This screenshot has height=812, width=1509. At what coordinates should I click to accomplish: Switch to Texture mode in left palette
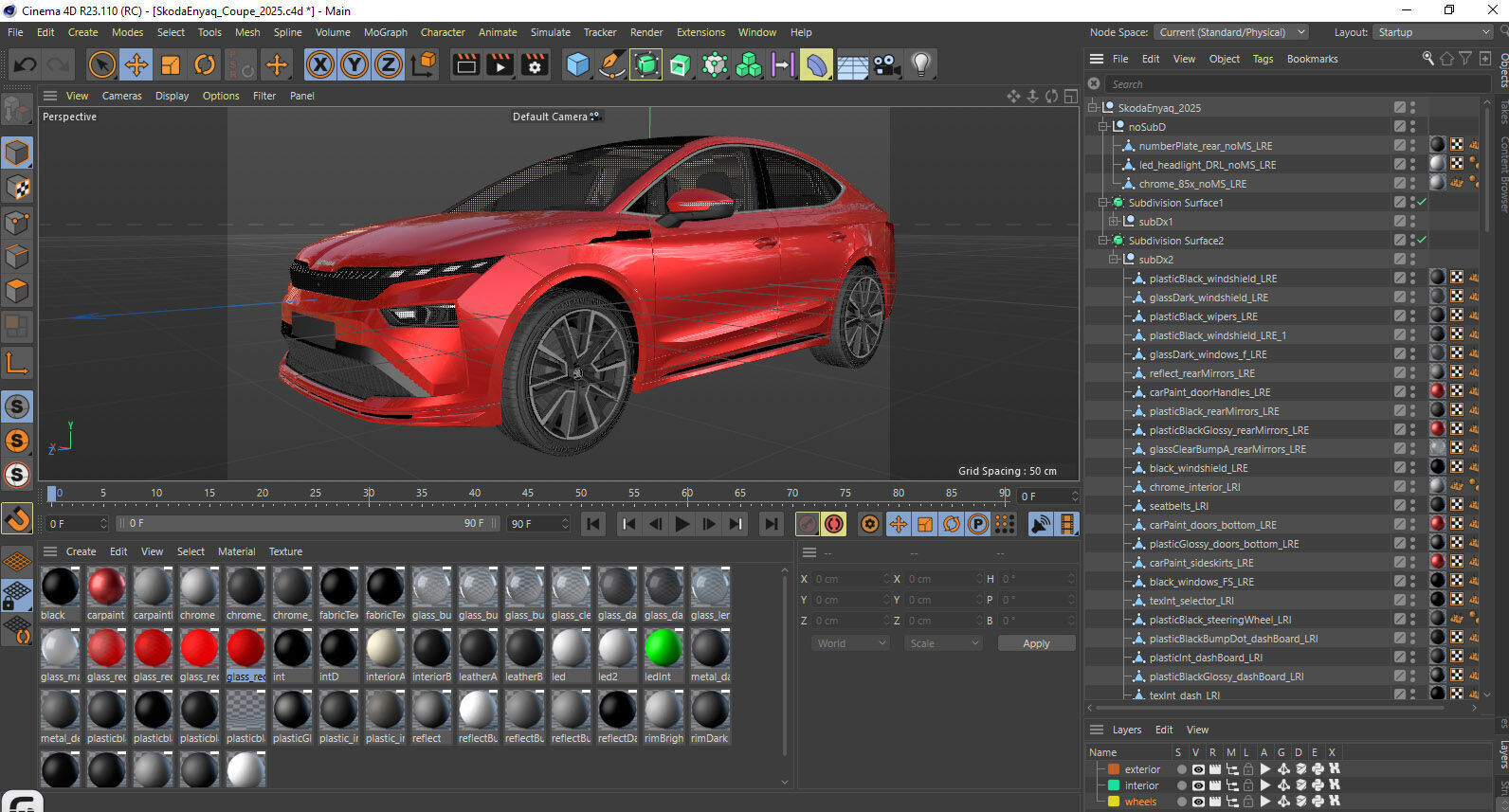[17, 188]
